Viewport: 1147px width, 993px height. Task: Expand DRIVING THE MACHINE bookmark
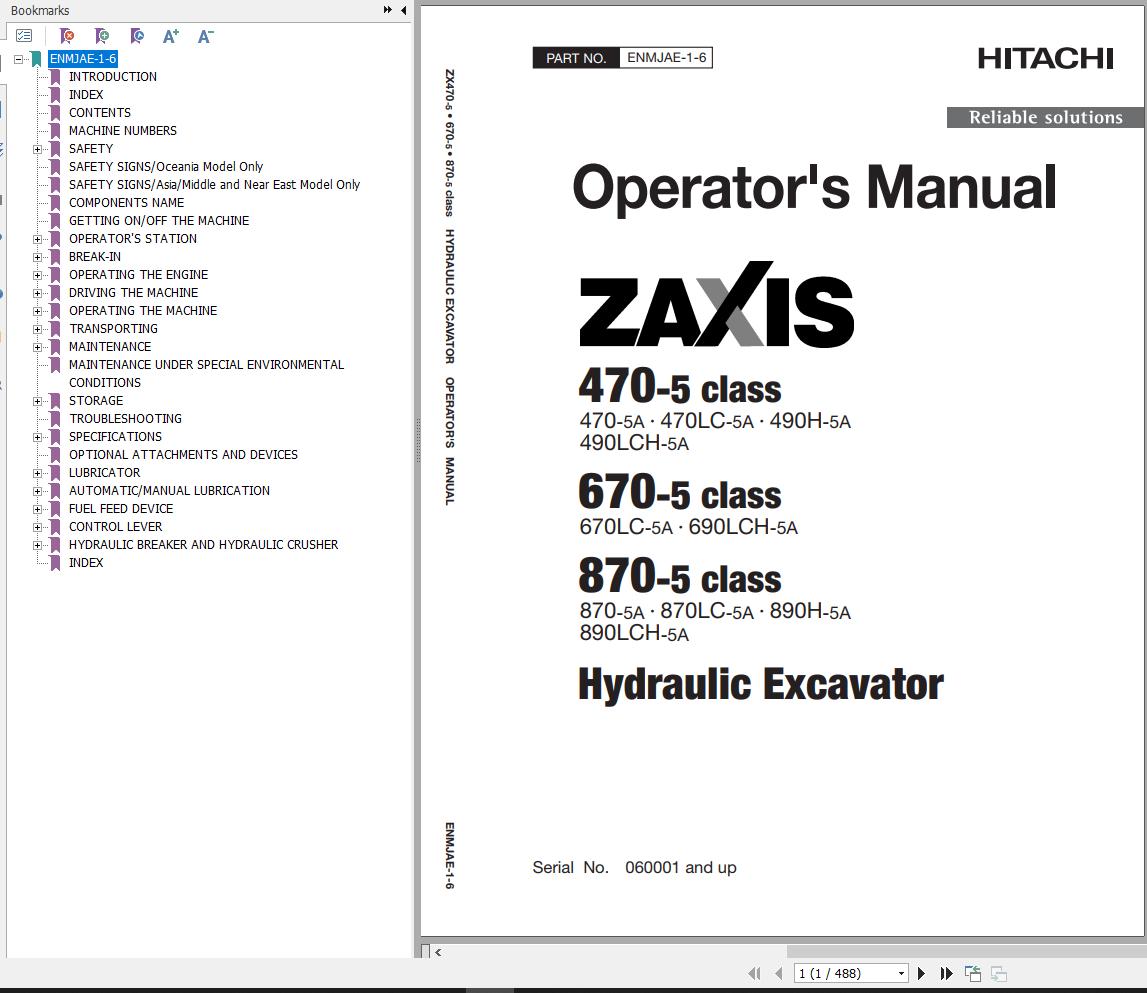coord(37,293)
